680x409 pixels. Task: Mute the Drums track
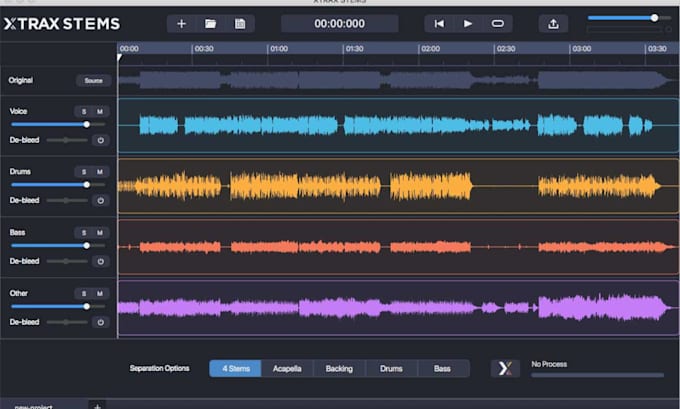tap(100, 172)
